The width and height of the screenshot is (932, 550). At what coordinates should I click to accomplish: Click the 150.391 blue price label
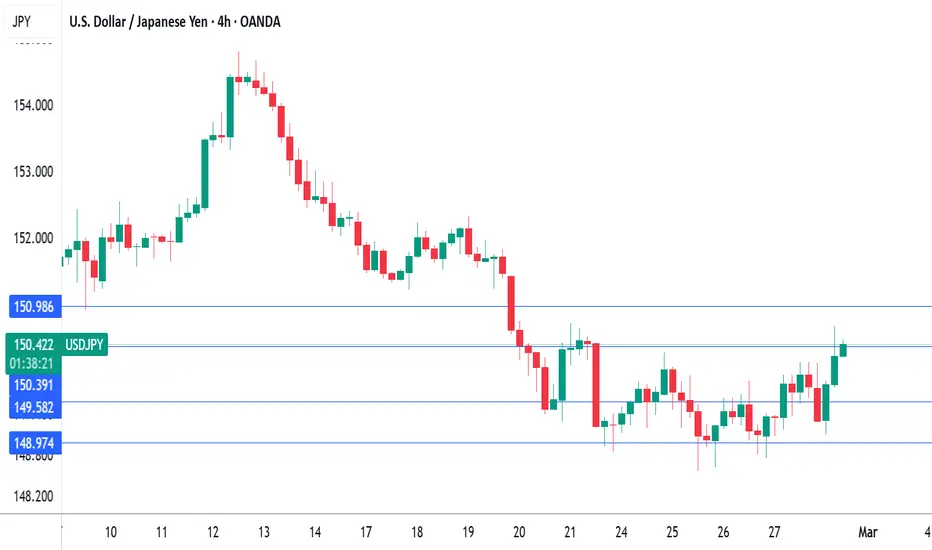pos(35,385)
